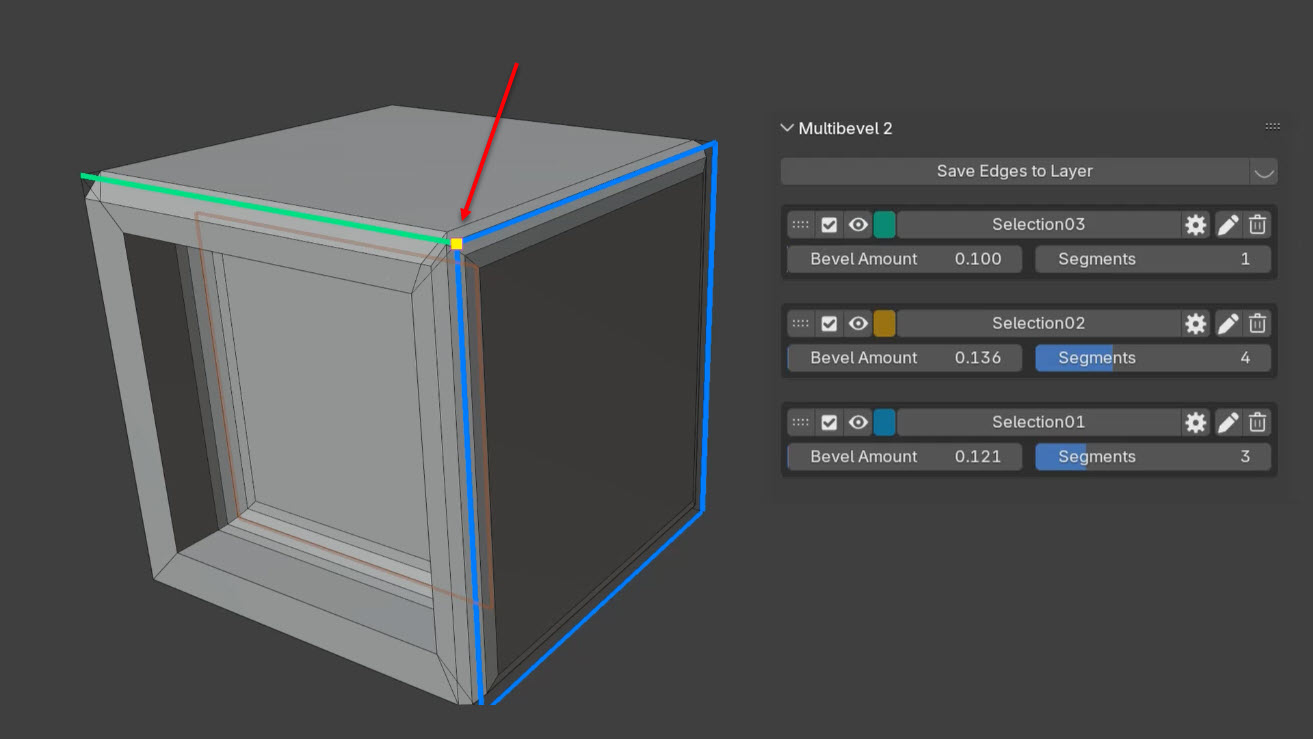The height and width of the screenshot is (739, 1313).
Task: Select the yellow vertex on cube corner
Action: pos(457,244)
